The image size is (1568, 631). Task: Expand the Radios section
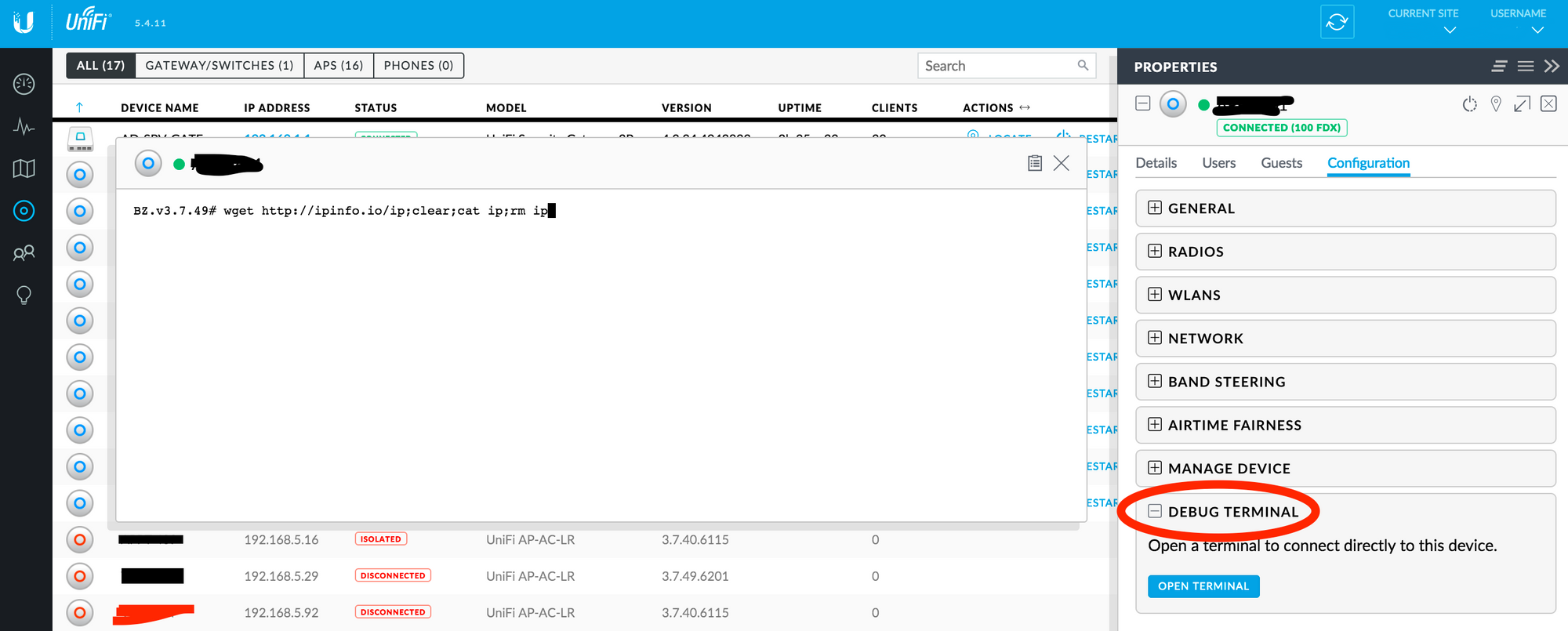pyautogui.click(x=1345, y=252)
